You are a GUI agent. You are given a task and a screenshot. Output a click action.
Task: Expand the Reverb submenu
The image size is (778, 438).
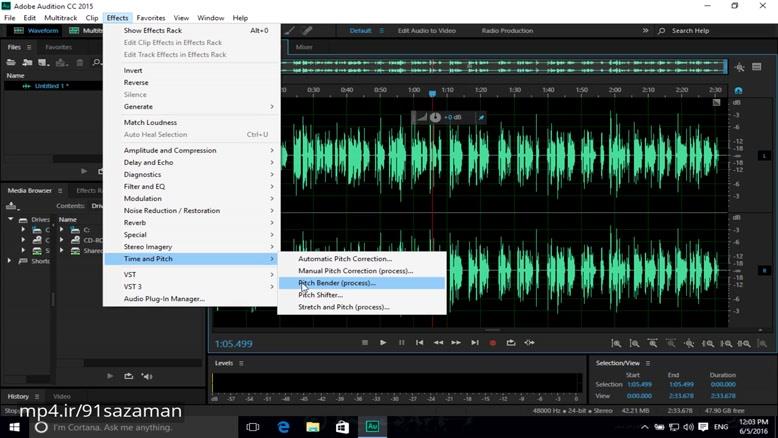click(192, 223)
